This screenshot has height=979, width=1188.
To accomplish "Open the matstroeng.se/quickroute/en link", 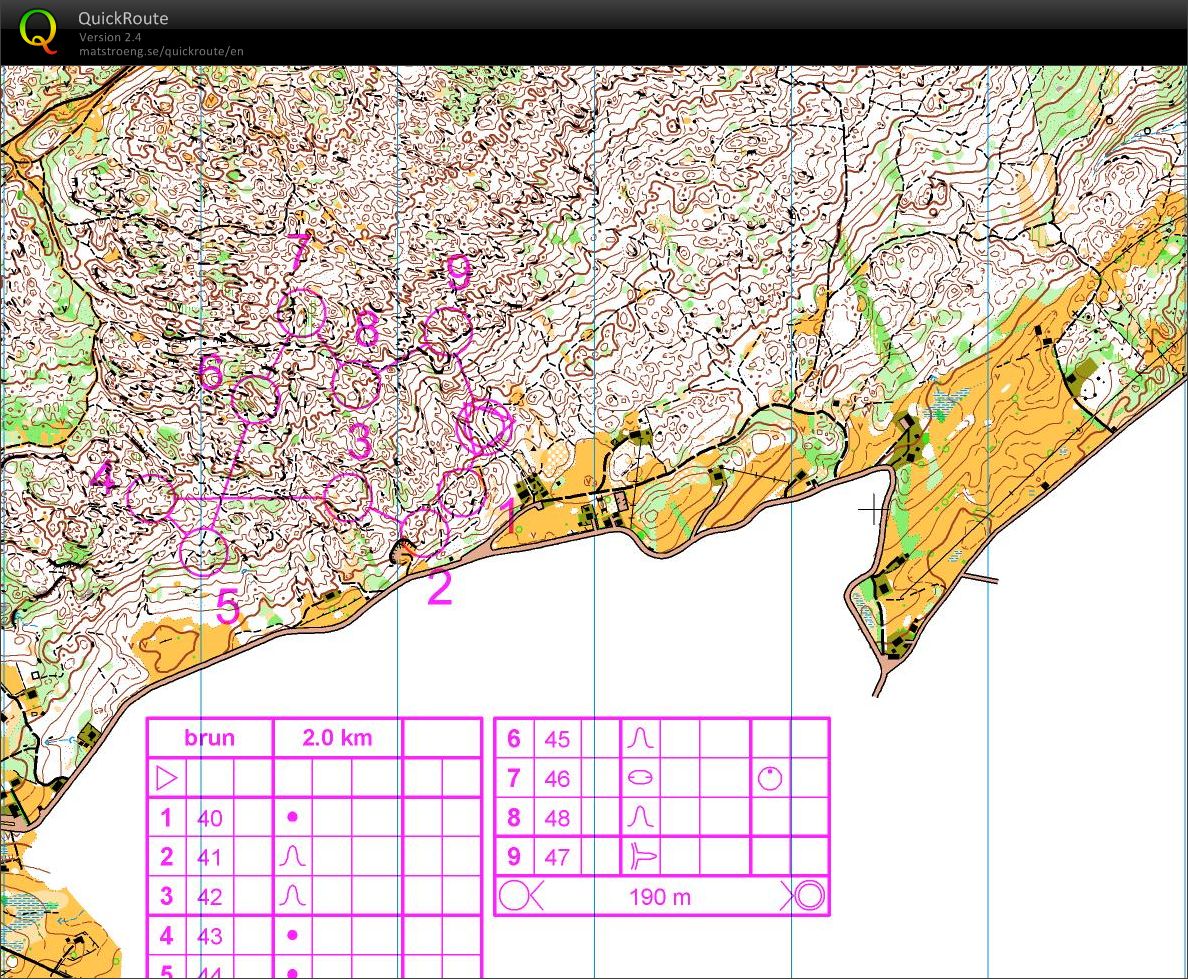I will (161, 51).
